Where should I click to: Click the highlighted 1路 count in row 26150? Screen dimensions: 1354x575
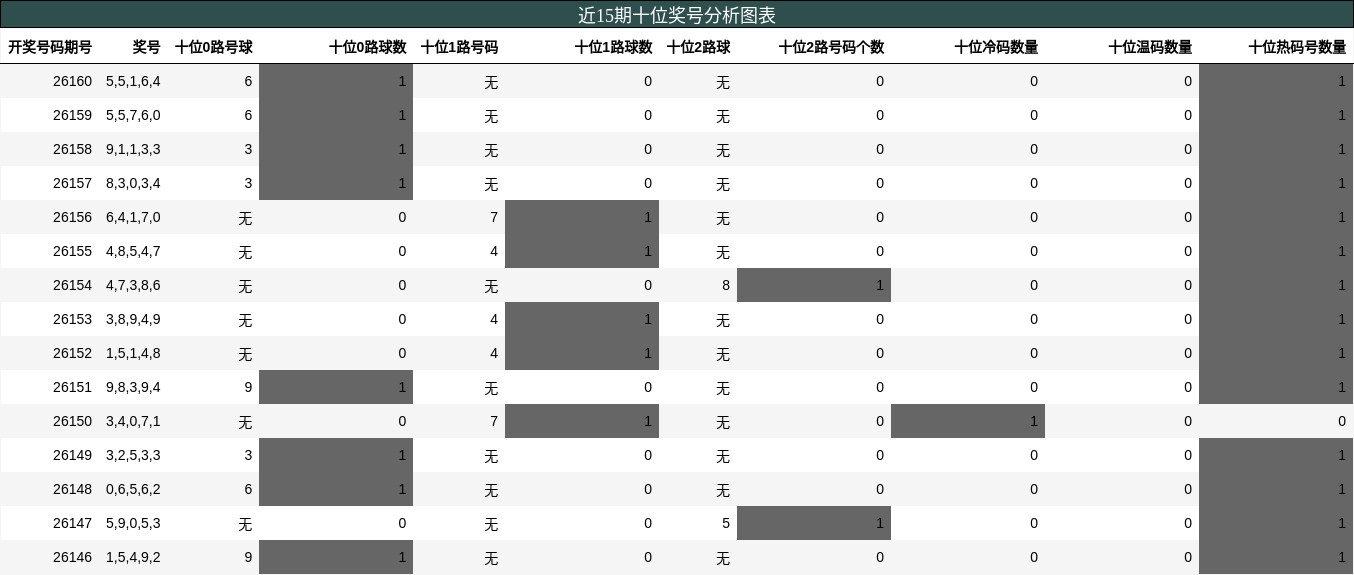click(x=582, y=421)
